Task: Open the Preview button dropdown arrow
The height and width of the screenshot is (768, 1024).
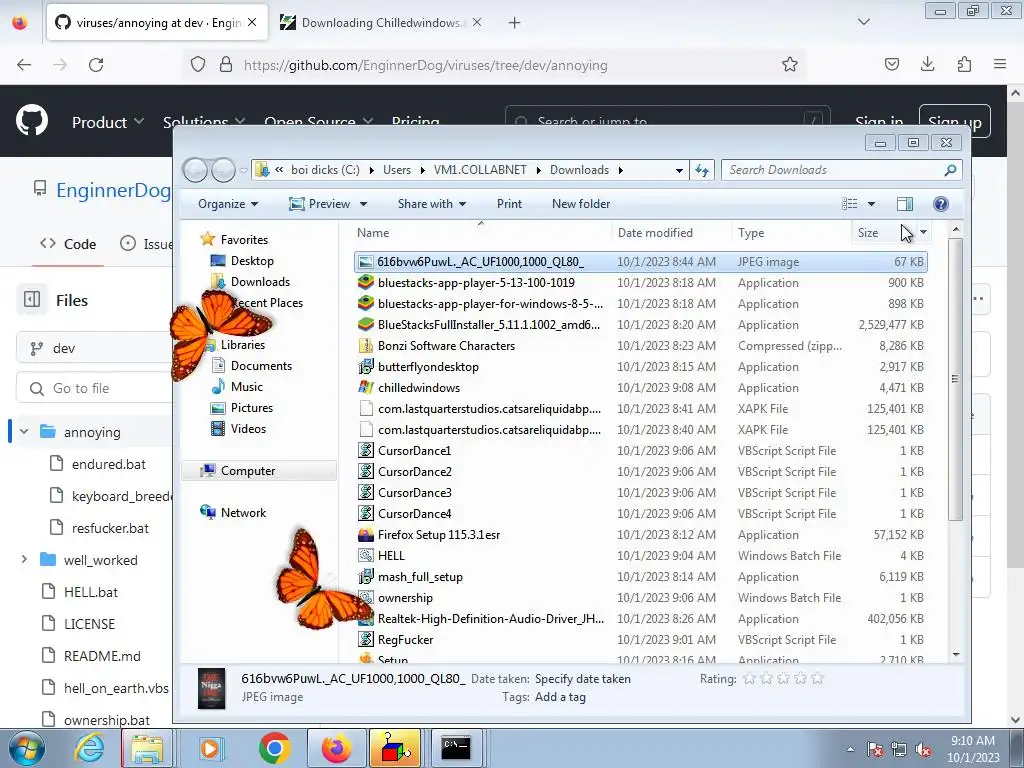Action: point(363,204)
